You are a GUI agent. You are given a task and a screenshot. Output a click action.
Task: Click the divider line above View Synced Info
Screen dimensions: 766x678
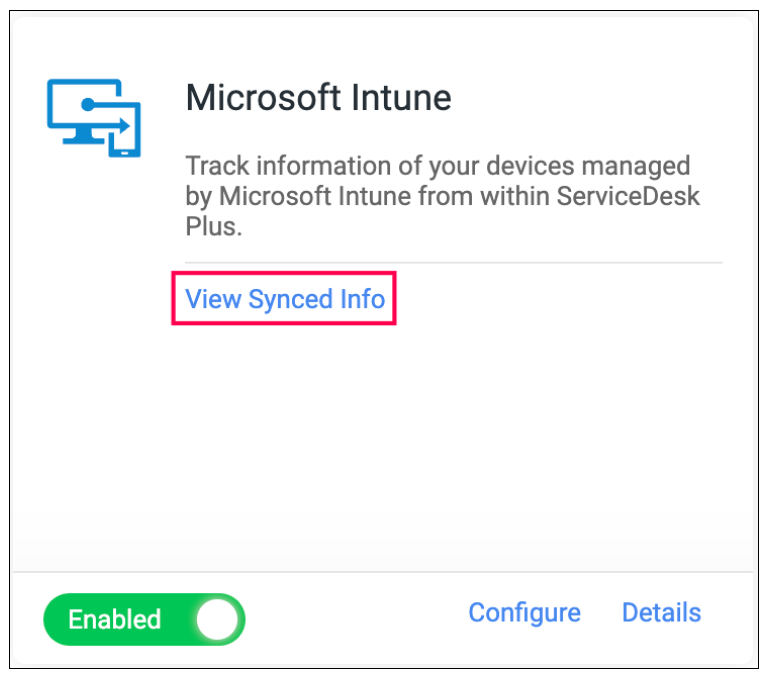[x=453, y=262]
